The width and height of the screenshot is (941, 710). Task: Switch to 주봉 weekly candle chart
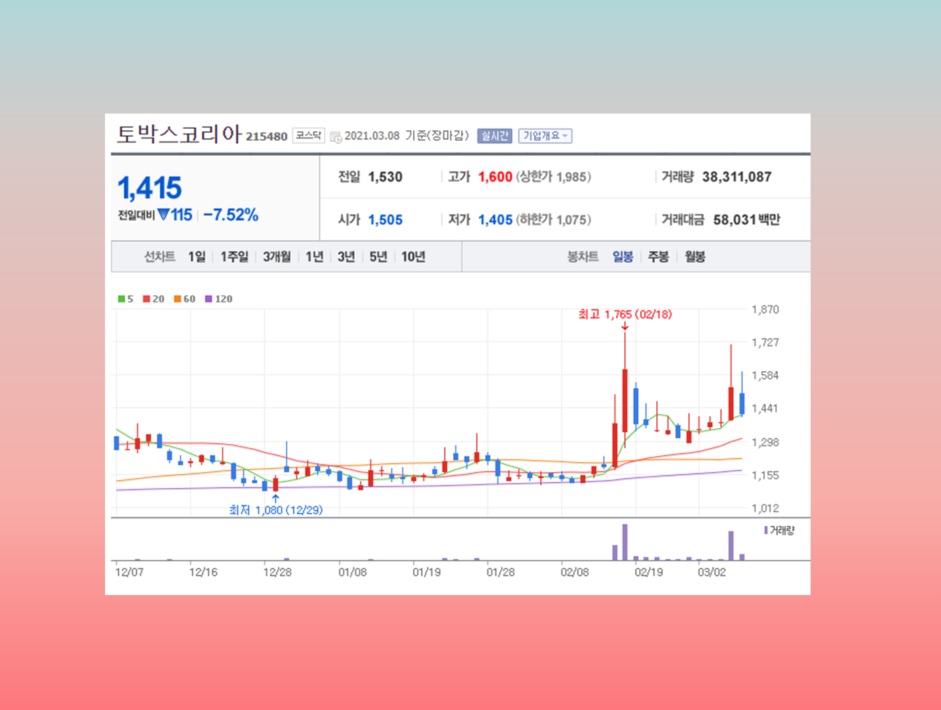point(658,257)
